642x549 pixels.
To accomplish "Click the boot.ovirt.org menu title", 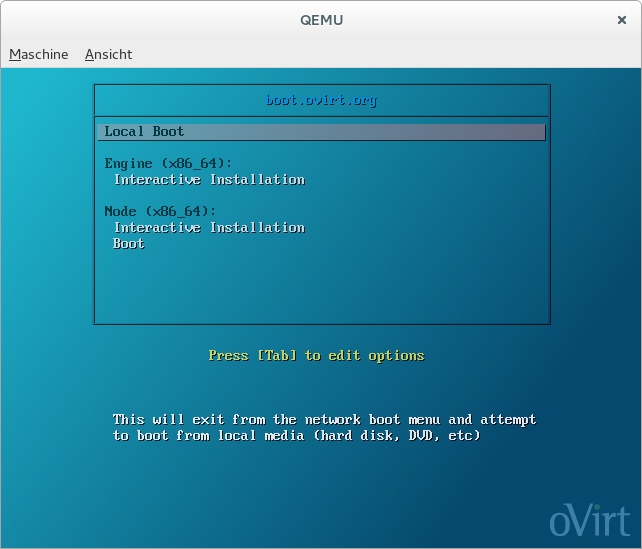I will pyautogui.click(x=321, y=101).
